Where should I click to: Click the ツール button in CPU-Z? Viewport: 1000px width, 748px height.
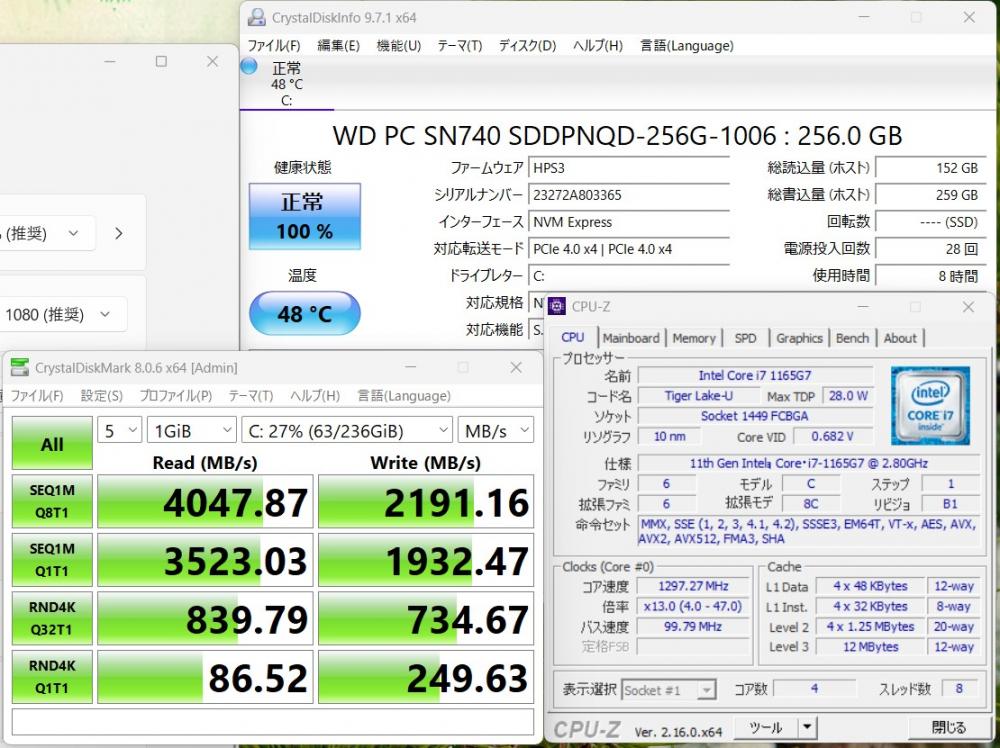(x=765, y=728)
